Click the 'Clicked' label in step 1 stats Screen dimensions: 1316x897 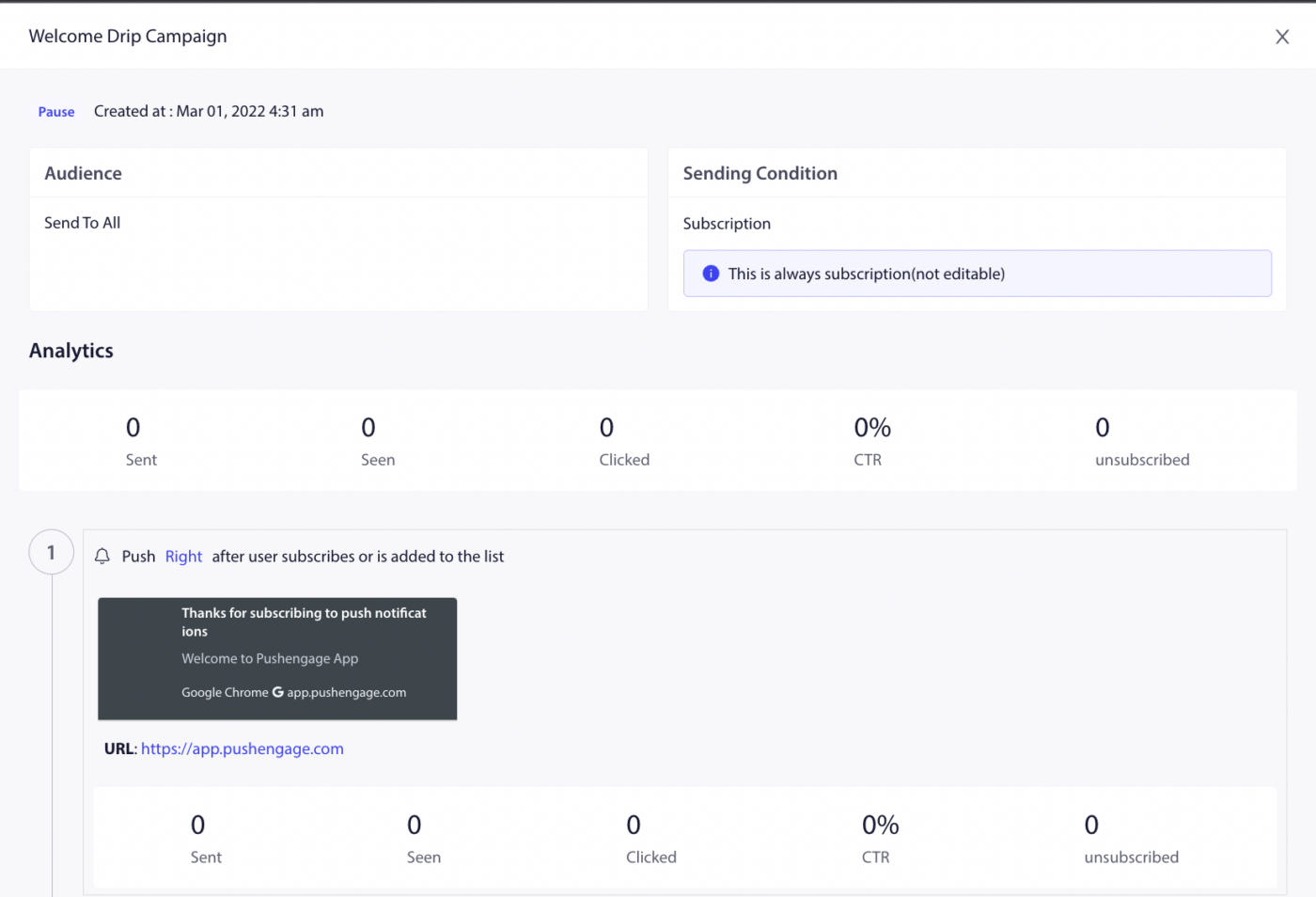pyautogui.click(x=651, y=858)
